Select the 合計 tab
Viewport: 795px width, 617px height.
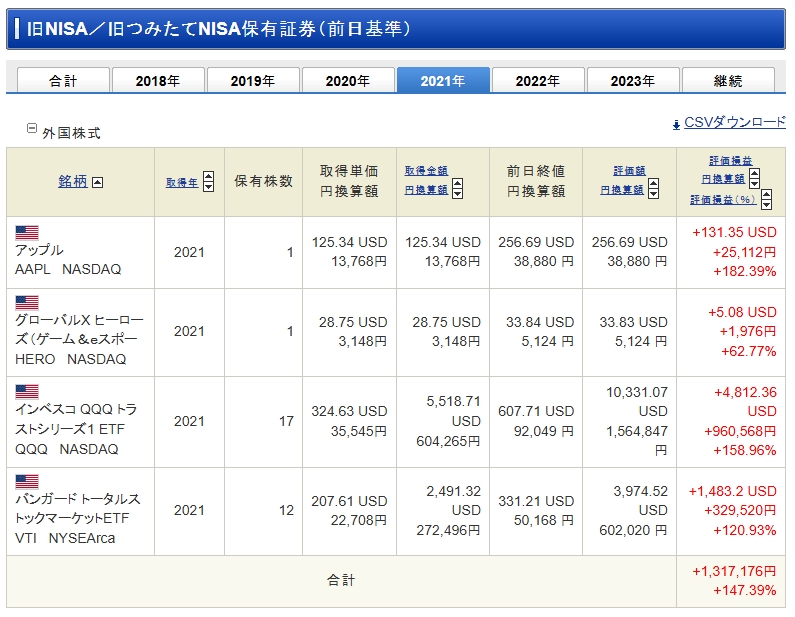pos(62,81)
